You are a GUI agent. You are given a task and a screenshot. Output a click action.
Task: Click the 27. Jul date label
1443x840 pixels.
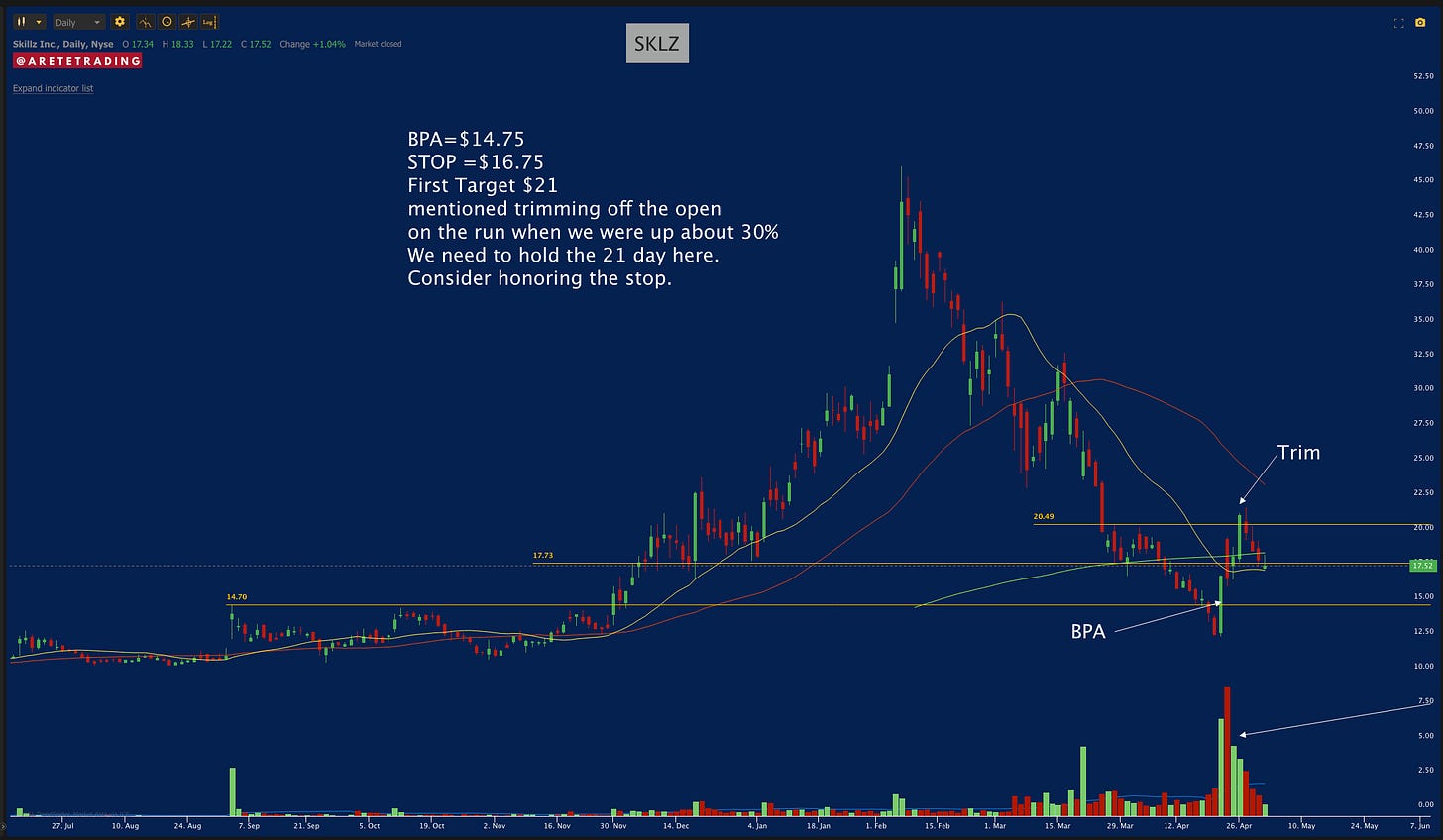pos(62,825)
